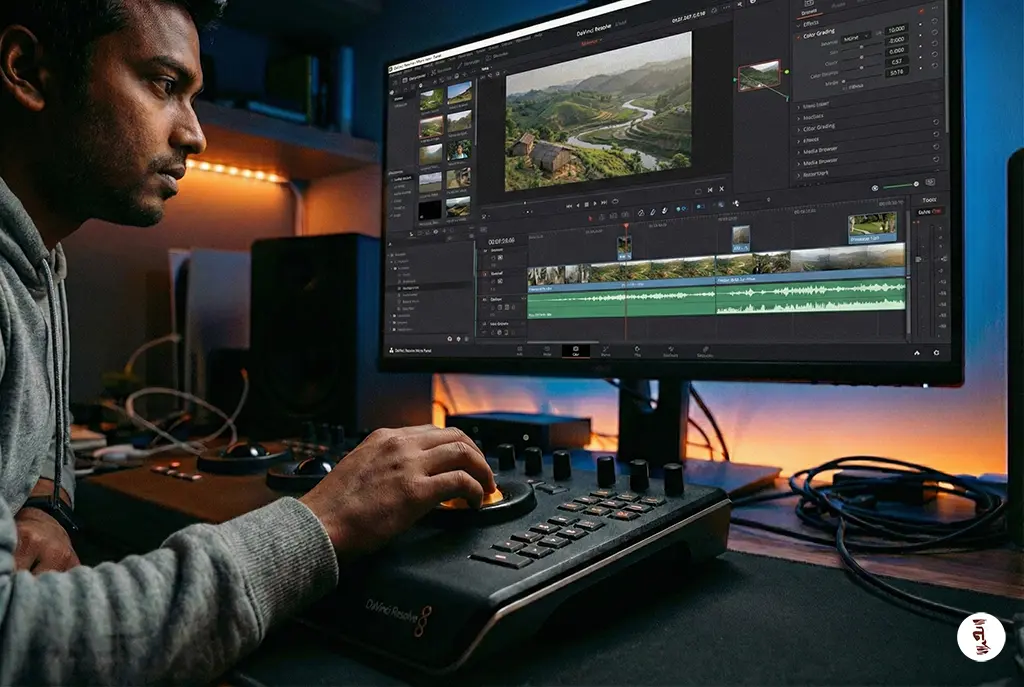1024x687 pixels.
Task: Adjust the slider beside the 0.000 value
Action: tap(862, 57)
